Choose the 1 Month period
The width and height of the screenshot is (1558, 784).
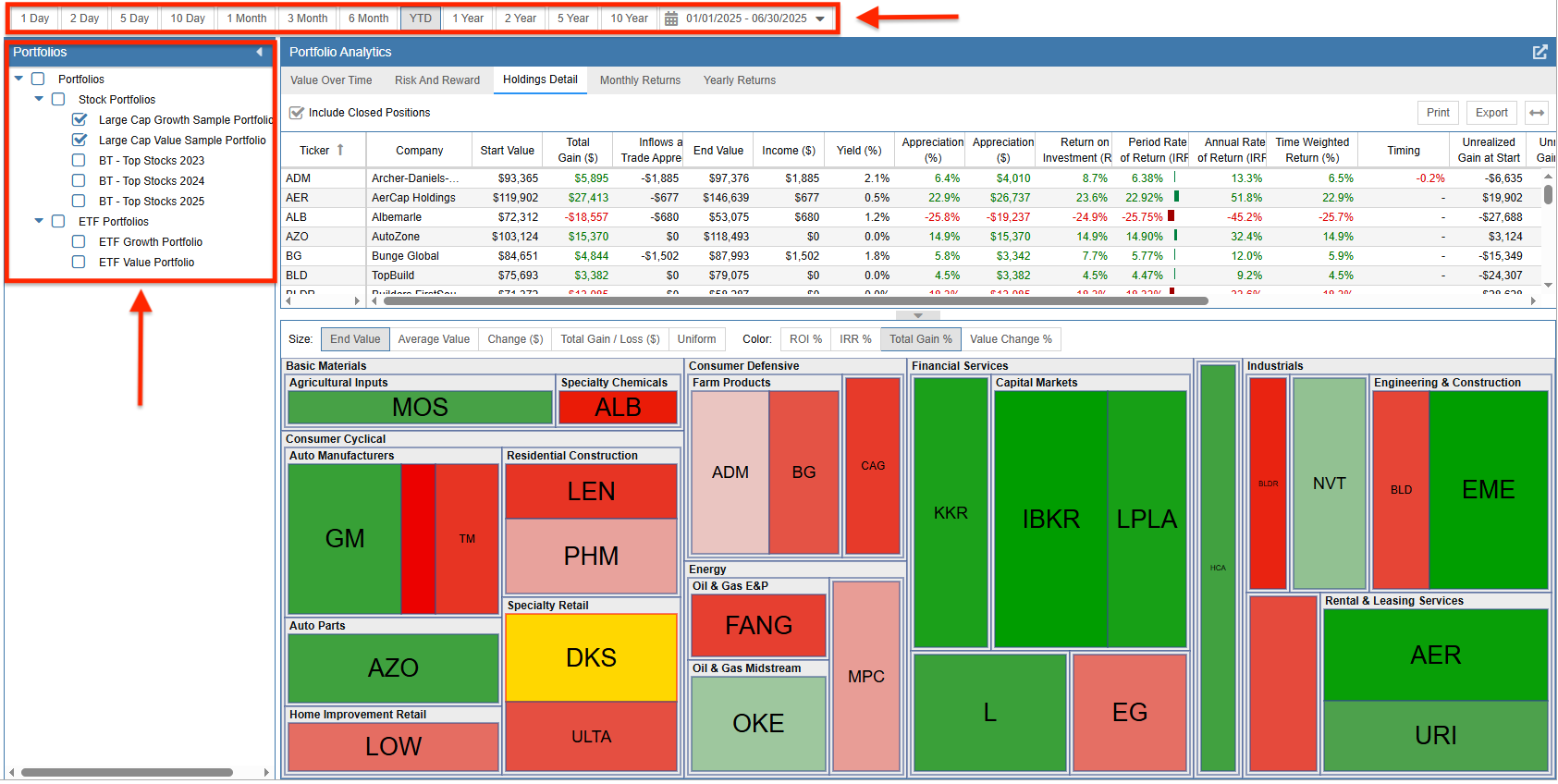(247, 18)
